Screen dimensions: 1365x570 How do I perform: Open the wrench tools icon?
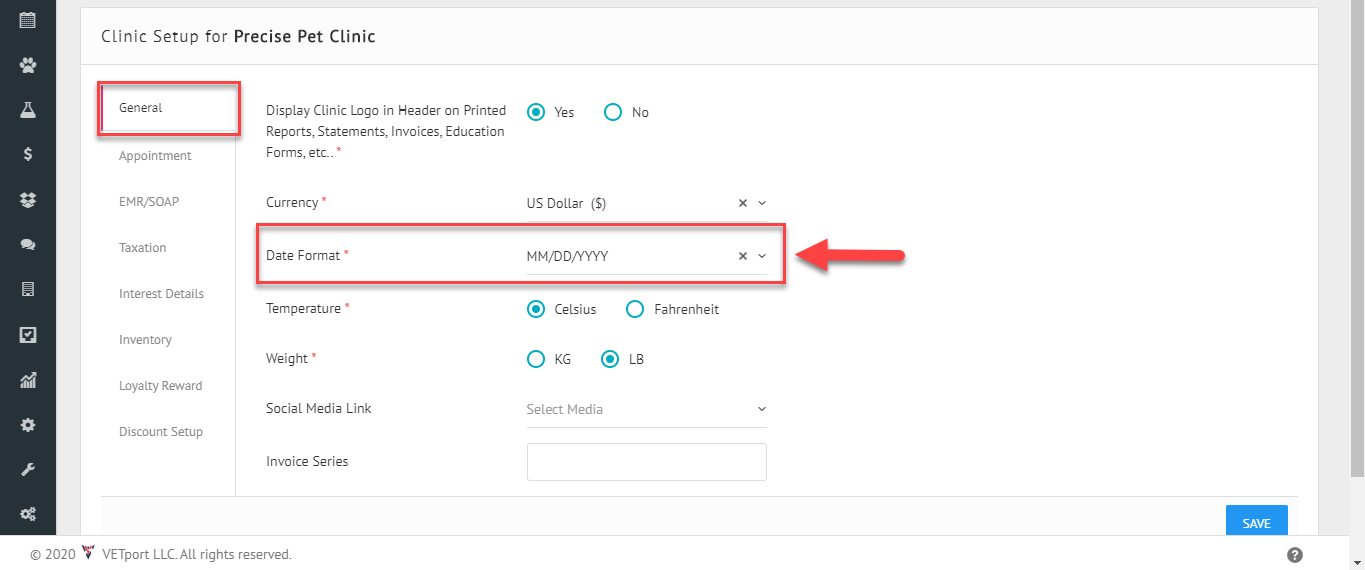coord(28,469)
